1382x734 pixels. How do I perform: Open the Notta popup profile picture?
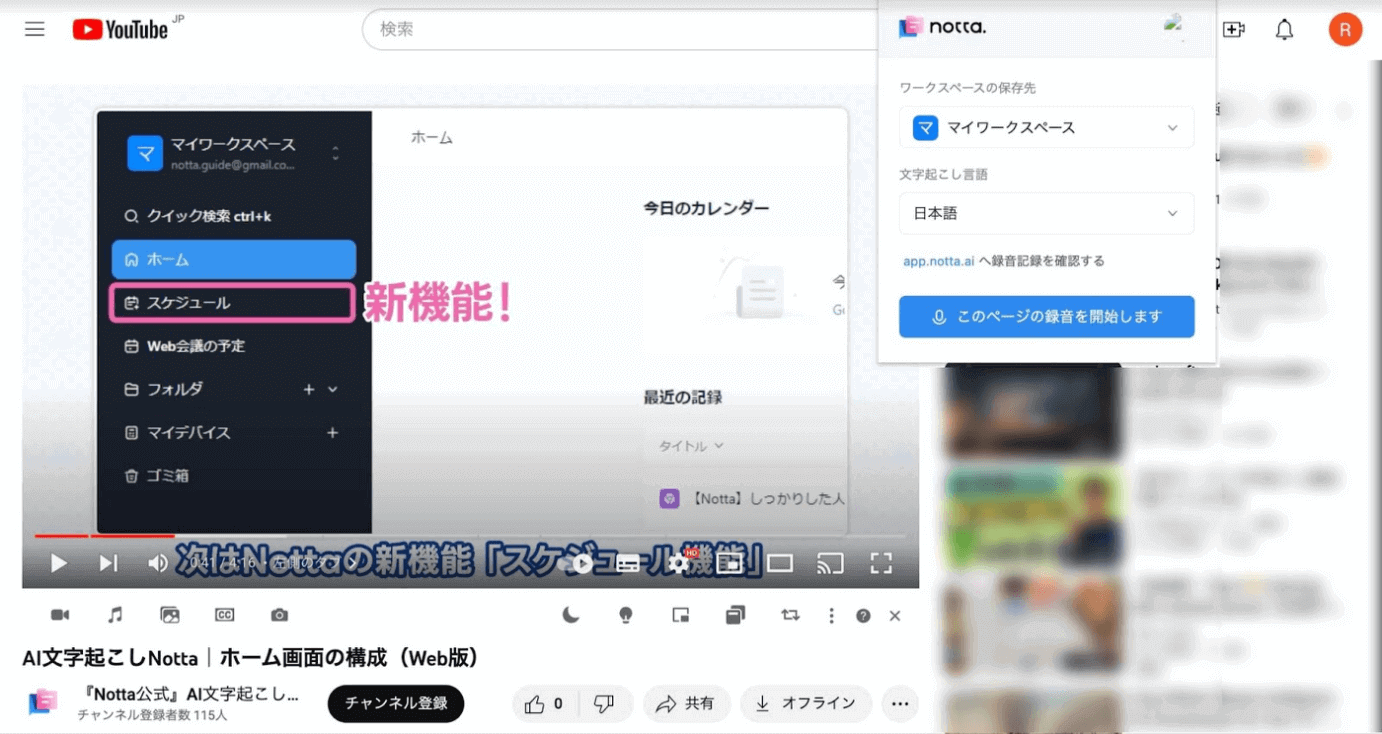click(x=1175, y=27)
